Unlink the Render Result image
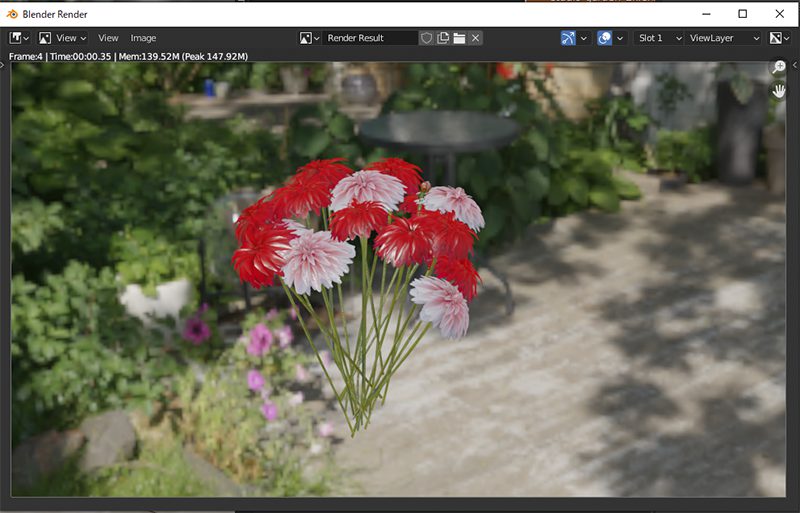This screenshot has height=513, width=800. point(476,38)
